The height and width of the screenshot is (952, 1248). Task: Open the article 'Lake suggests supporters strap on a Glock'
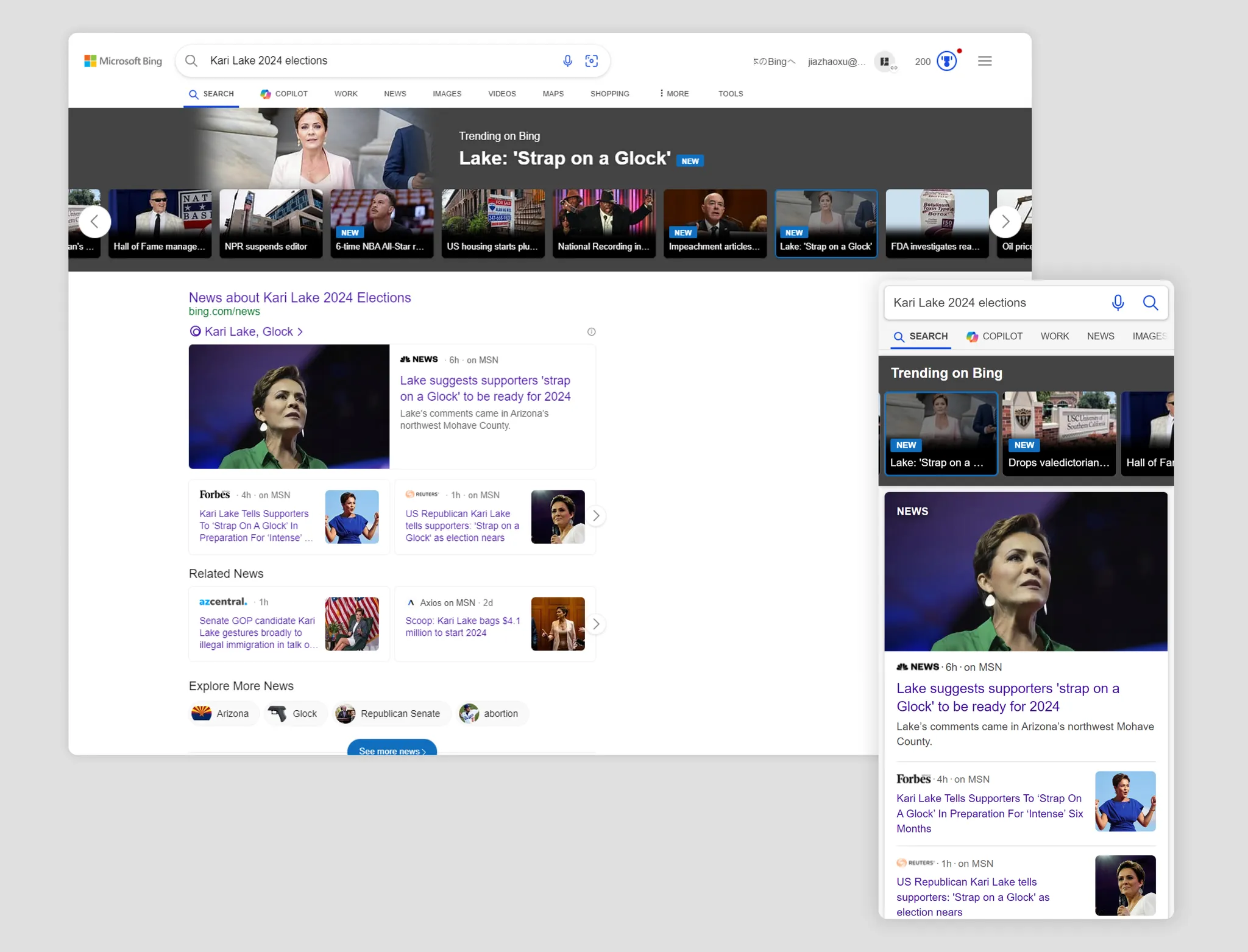pos(485,388)
